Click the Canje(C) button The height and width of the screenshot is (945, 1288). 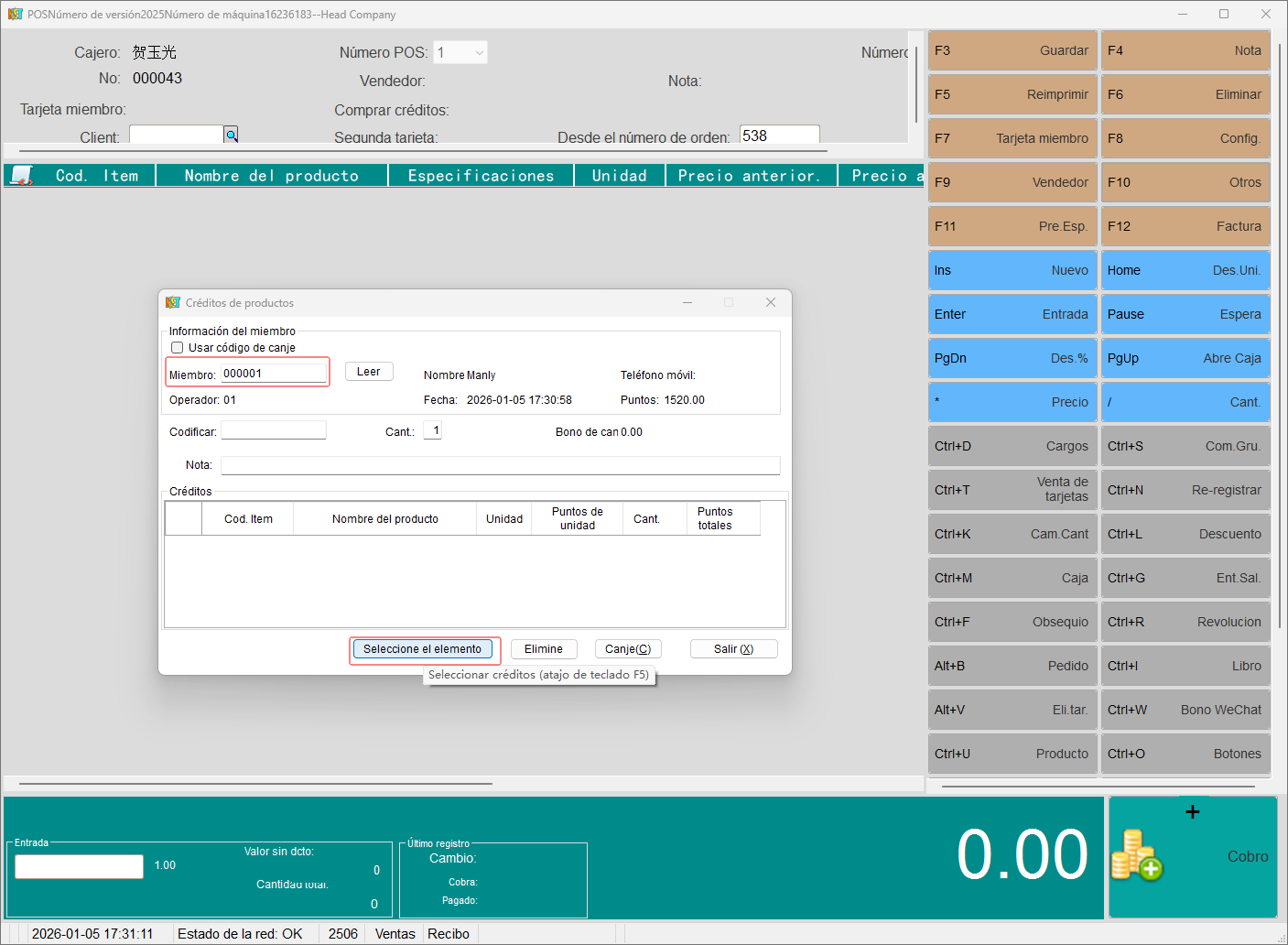tap(628, 649)
